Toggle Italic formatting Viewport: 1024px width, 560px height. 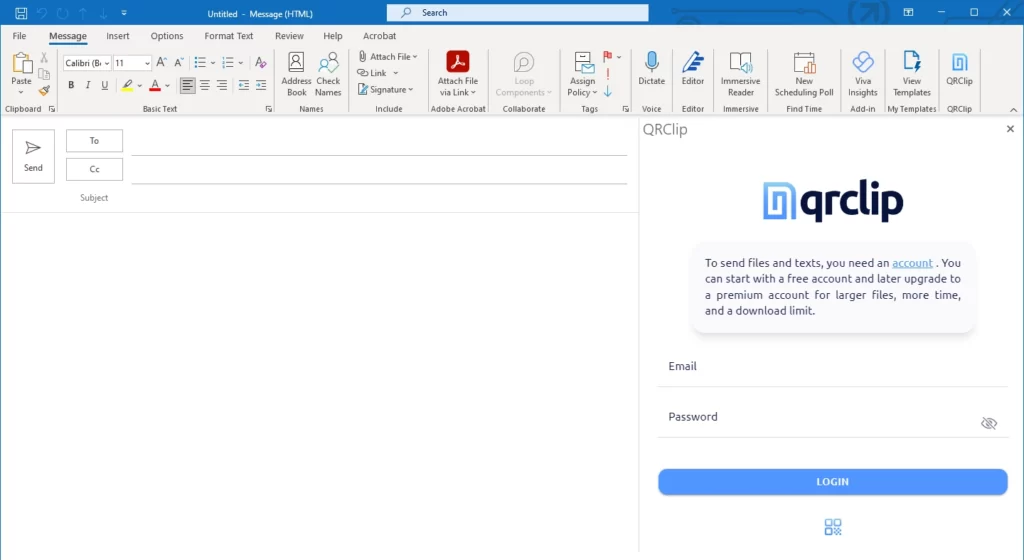88,85
